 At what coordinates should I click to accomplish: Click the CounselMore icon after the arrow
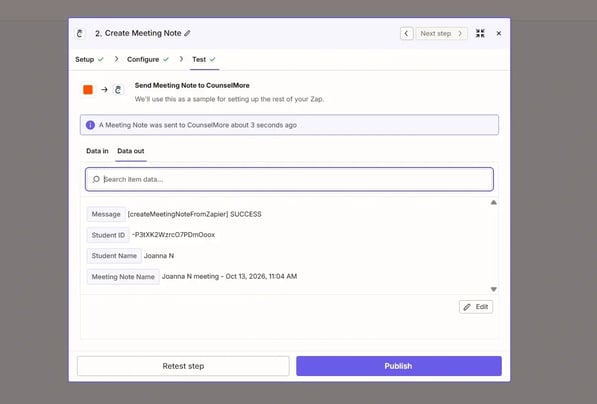(x=118, y=89)
